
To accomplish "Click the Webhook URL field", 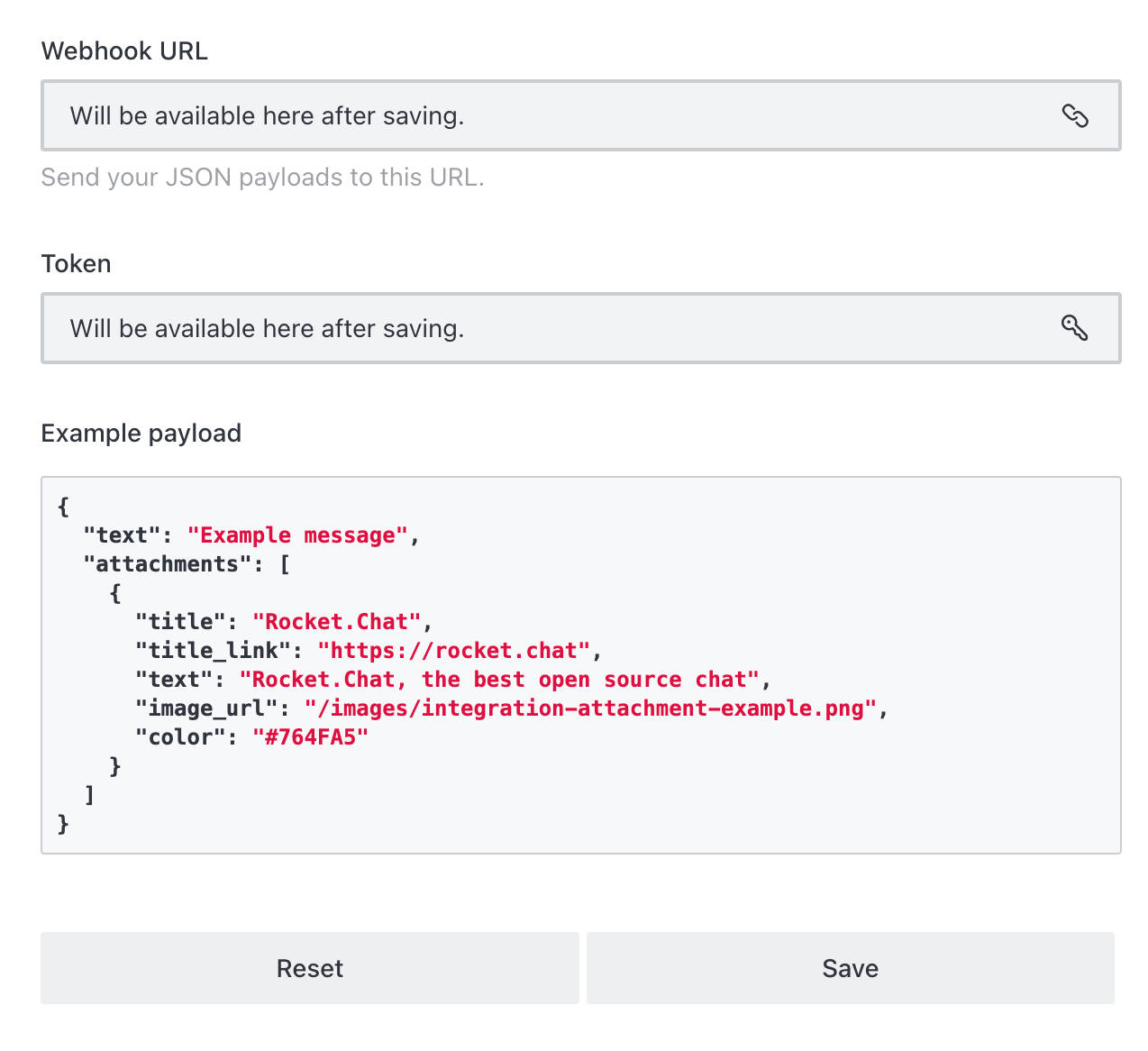I will pyautogui.click(x=581, y=115).
